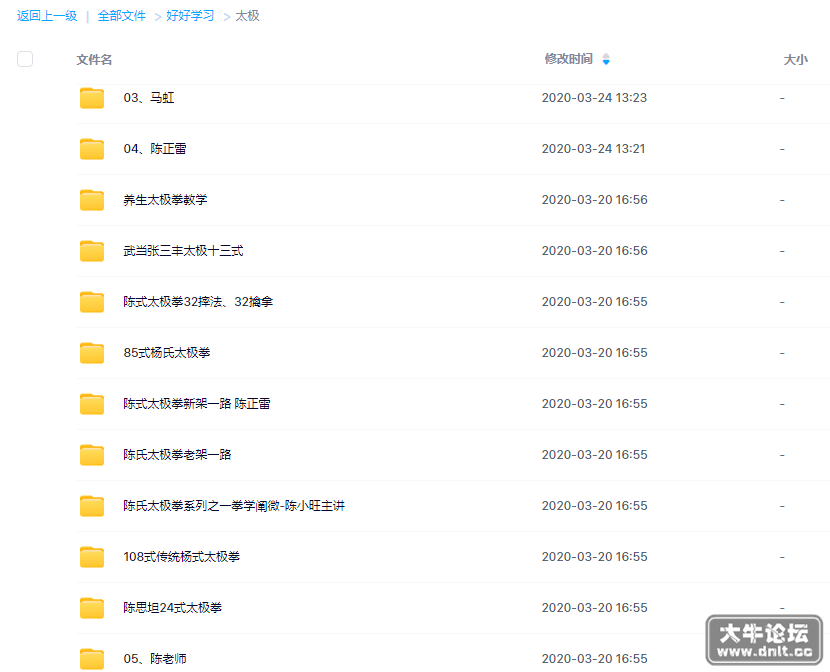The height and width of the screenshot is (672, 830).
Task: Tick the select-all checkbox in the header
Action: tap(25, 59)
